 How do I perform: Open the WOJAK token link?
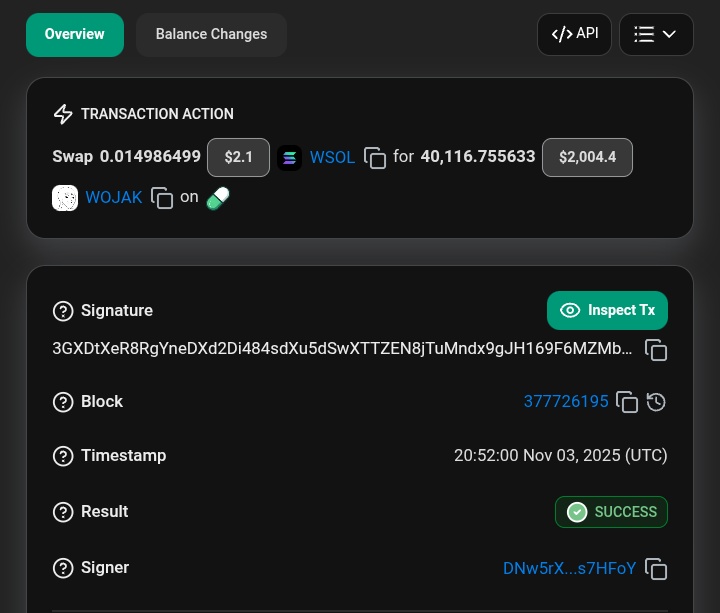[114, 197]
